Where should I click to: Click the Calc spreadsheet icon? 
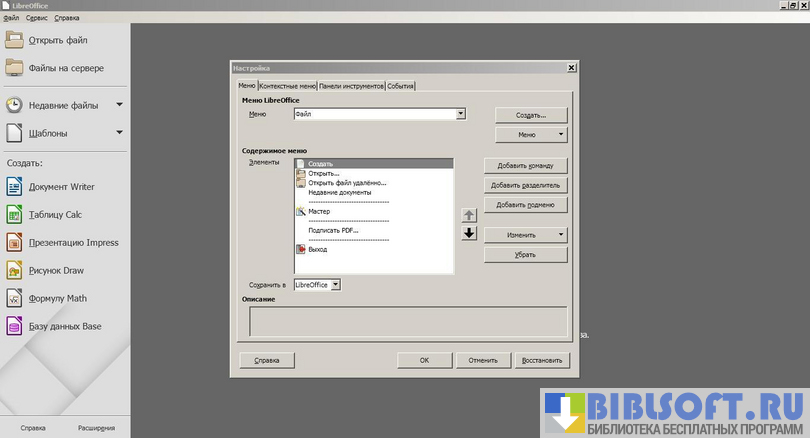click(x=14, y=214)
